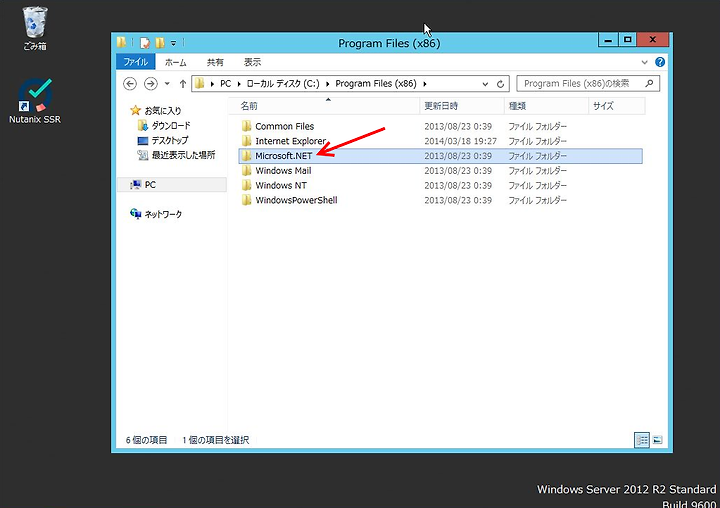Go forward with the forward arrow button

point(151,84)
